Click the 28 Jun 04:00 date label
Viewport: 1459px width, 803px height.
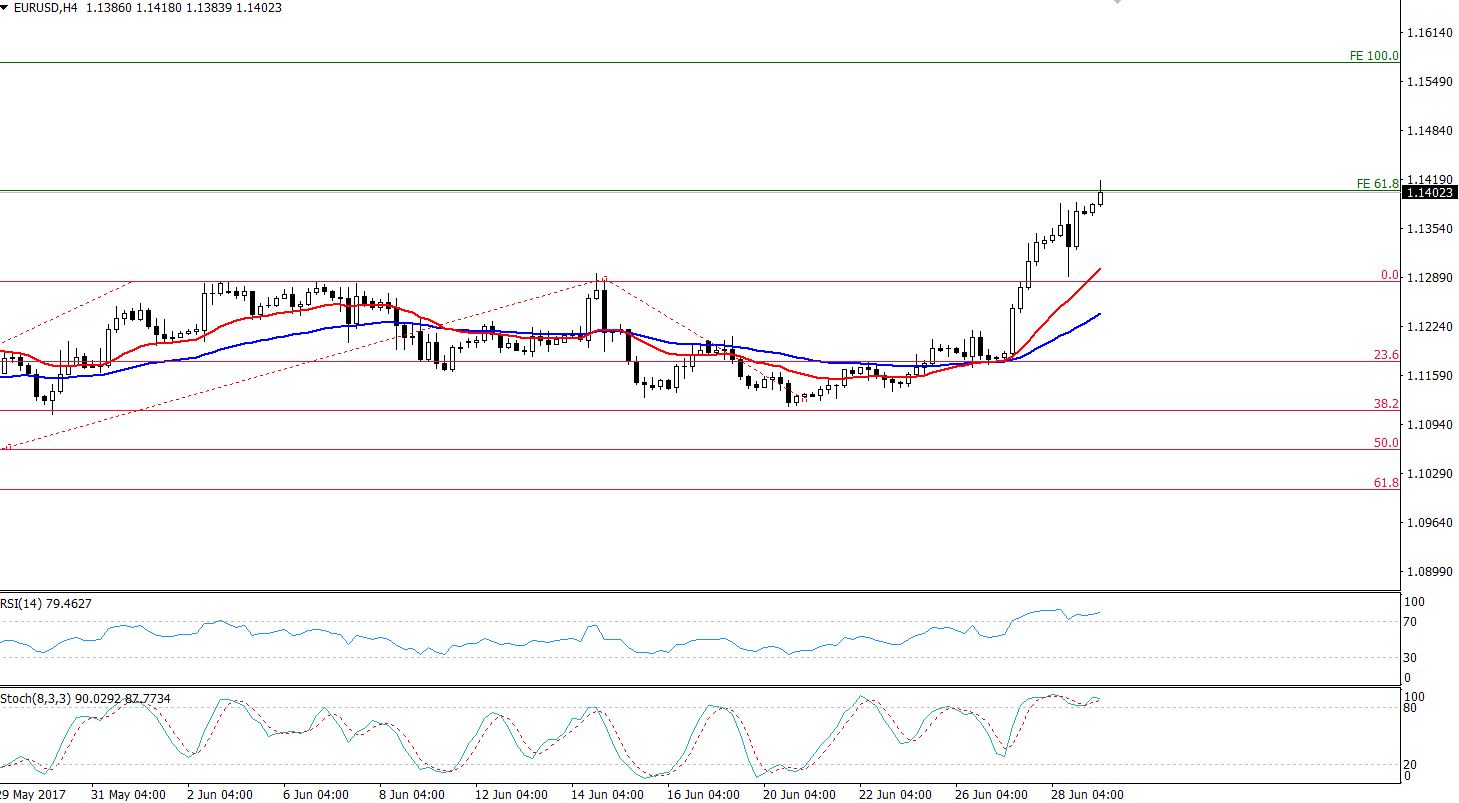tap(1086, 795)
